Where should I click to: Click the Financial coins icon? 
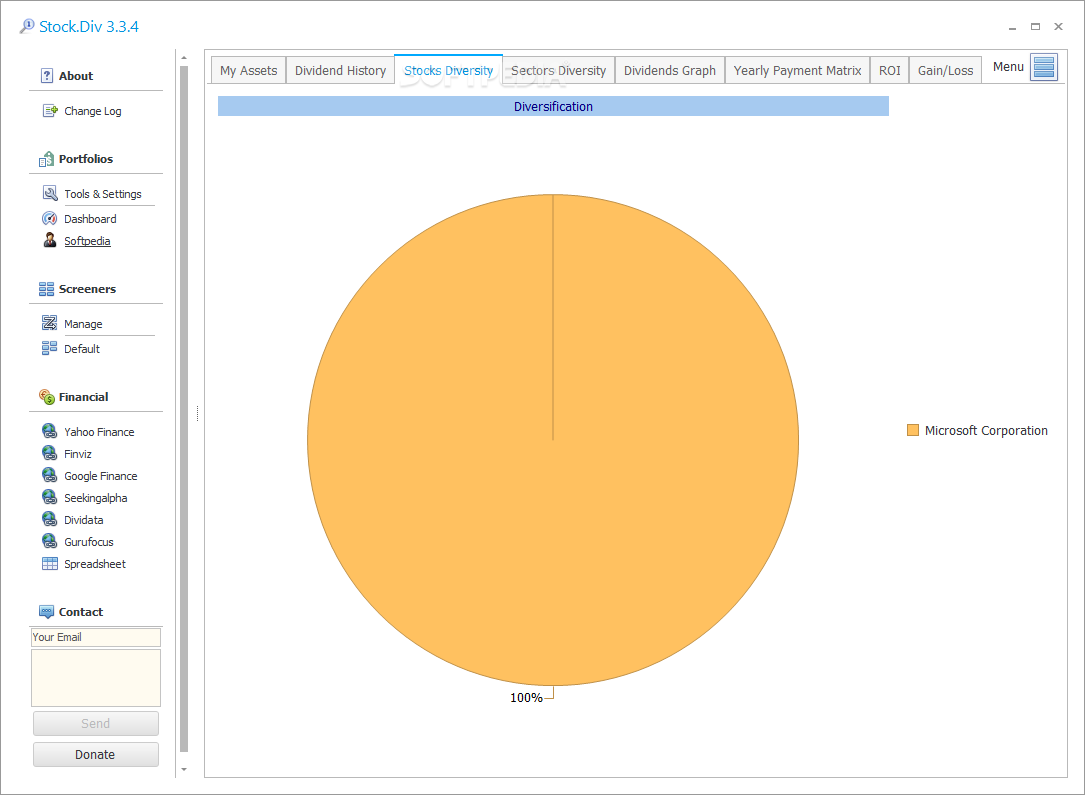pyautogui.click(x=46, y=397)
